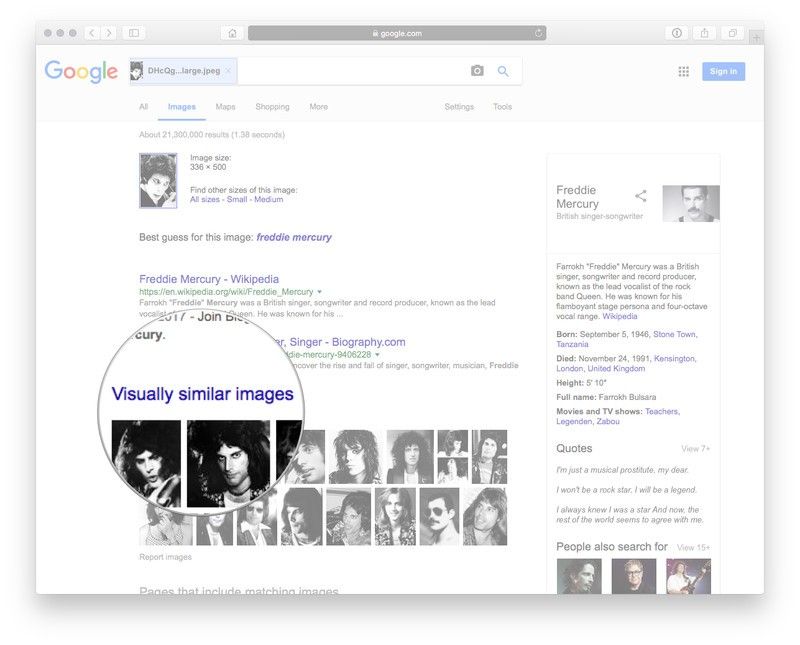Click the Sign in button
The image size is (800, 645).
pos(723,71)
